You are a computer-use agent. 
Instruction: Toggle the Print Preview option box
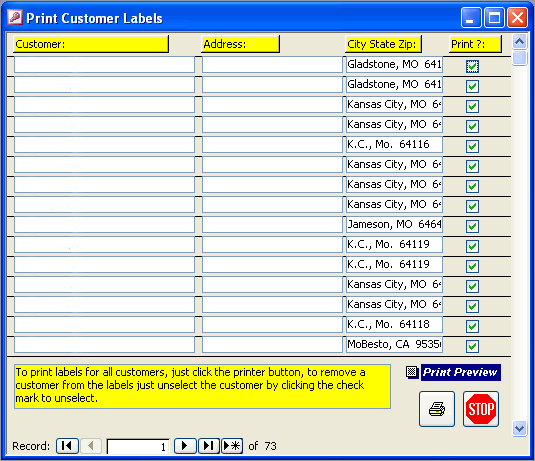[x=411, y=372]
